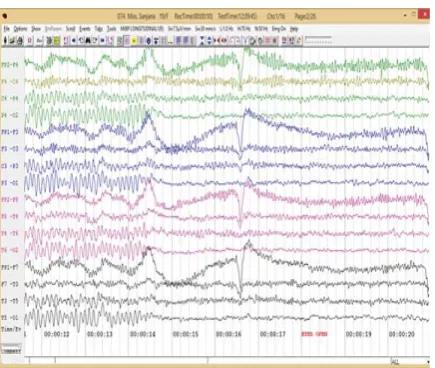Select the C3-P3 channel label
Screen dimensions: 435x368
pyautogui.click(x=10, y=166)
